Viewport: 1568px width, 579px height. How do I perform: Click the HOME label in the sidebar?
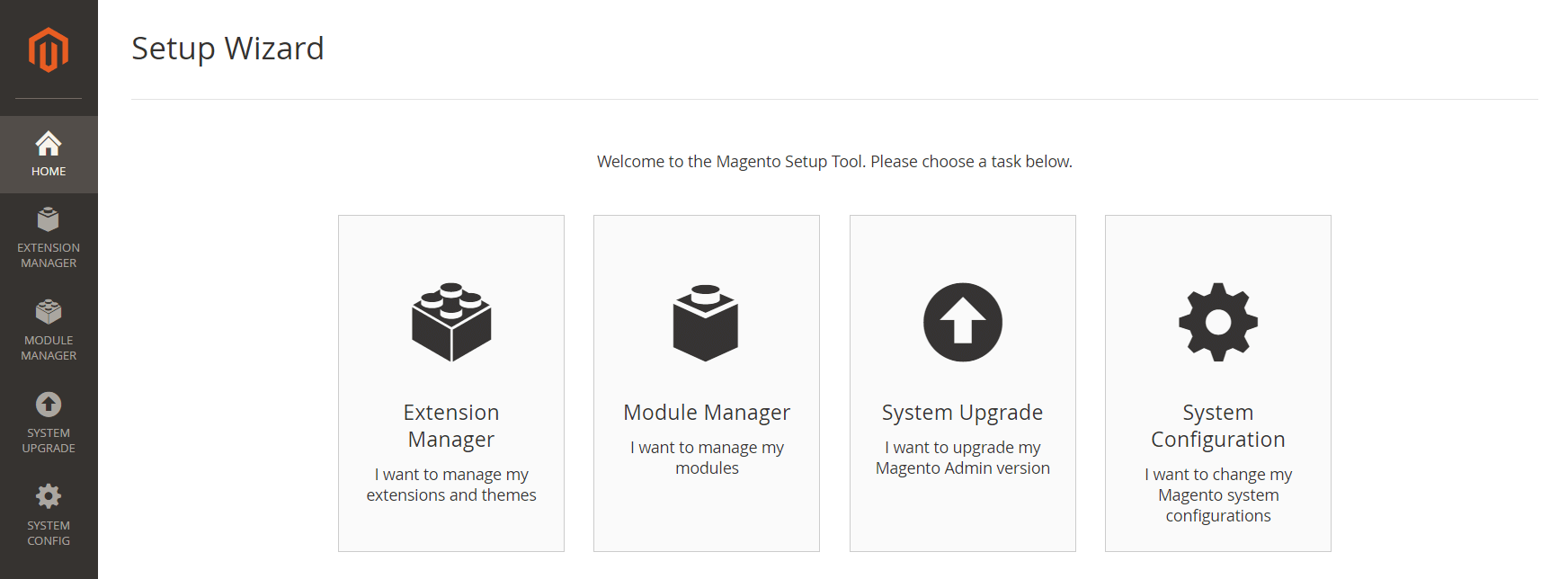click(49, 172)
